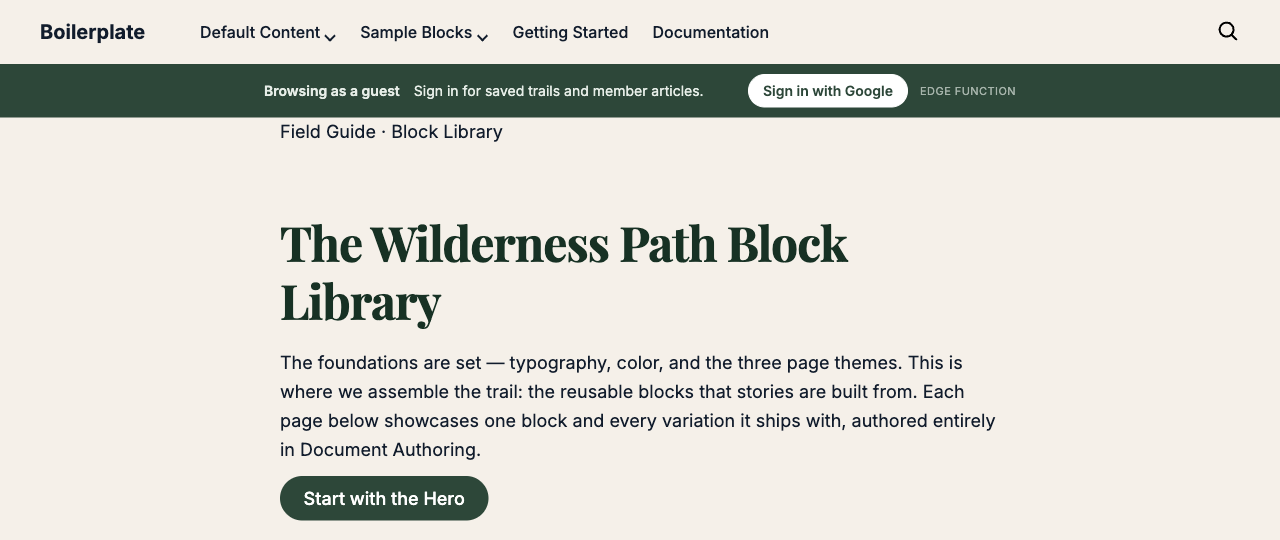Image resolution: width=1280 pixels, height=540 pixels.
Task: Select the 'Field Guide · Block Library' text
Action: 391,132
